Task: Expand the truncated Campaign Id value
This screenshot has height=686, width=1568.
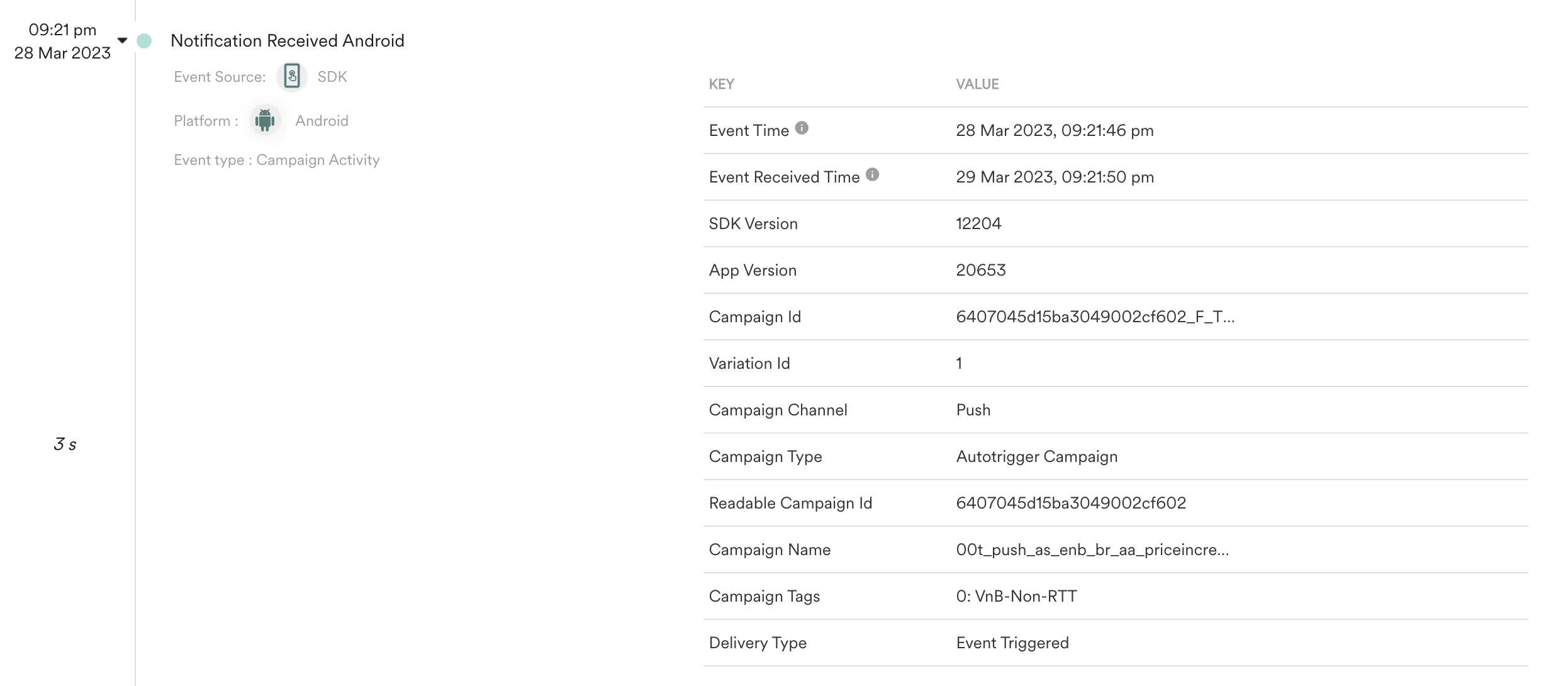Action: (x=1095, y=317)
